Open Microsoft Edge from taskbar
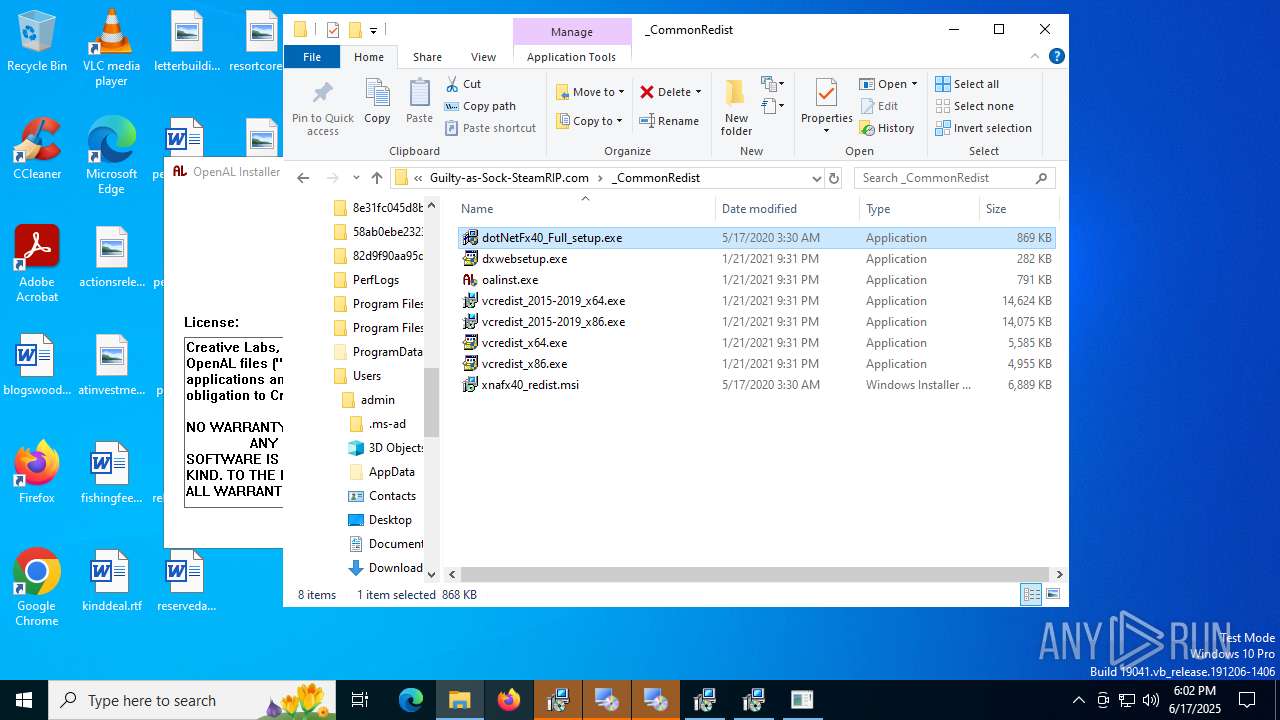 coord(411,700)
